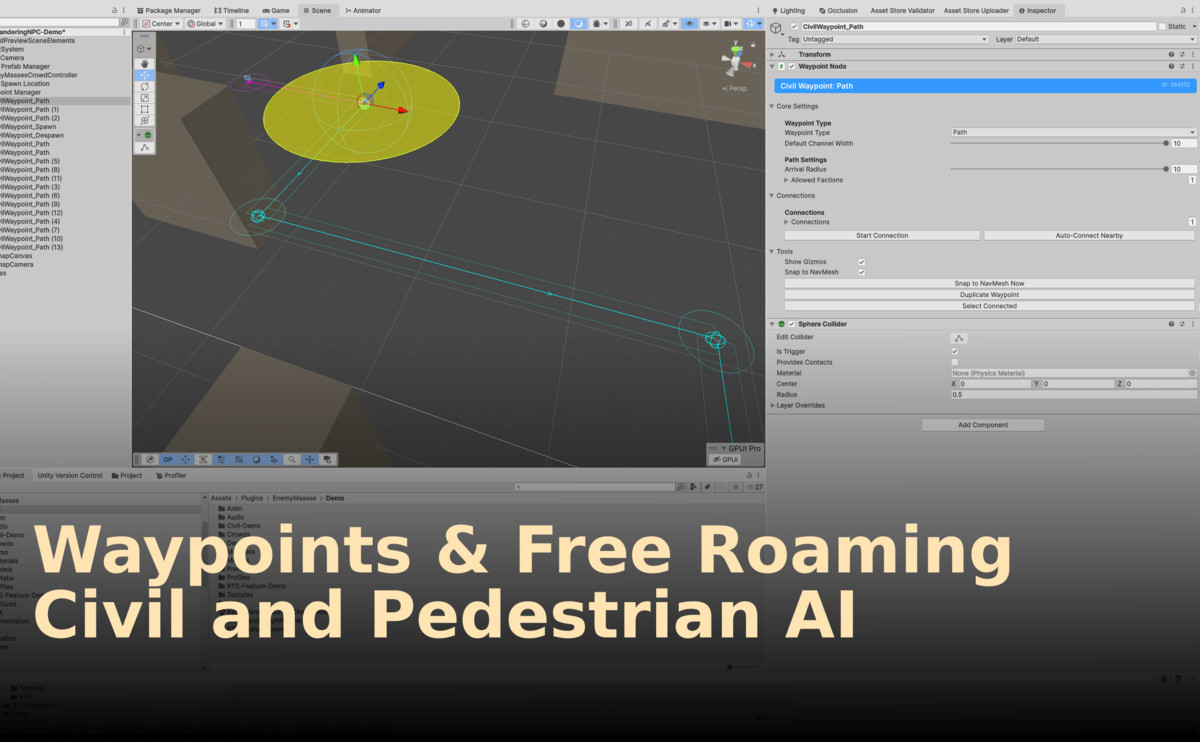1200x742 pixels.
Task: Click the GameObject cube icon in Inspector
Action: point(776,28)
